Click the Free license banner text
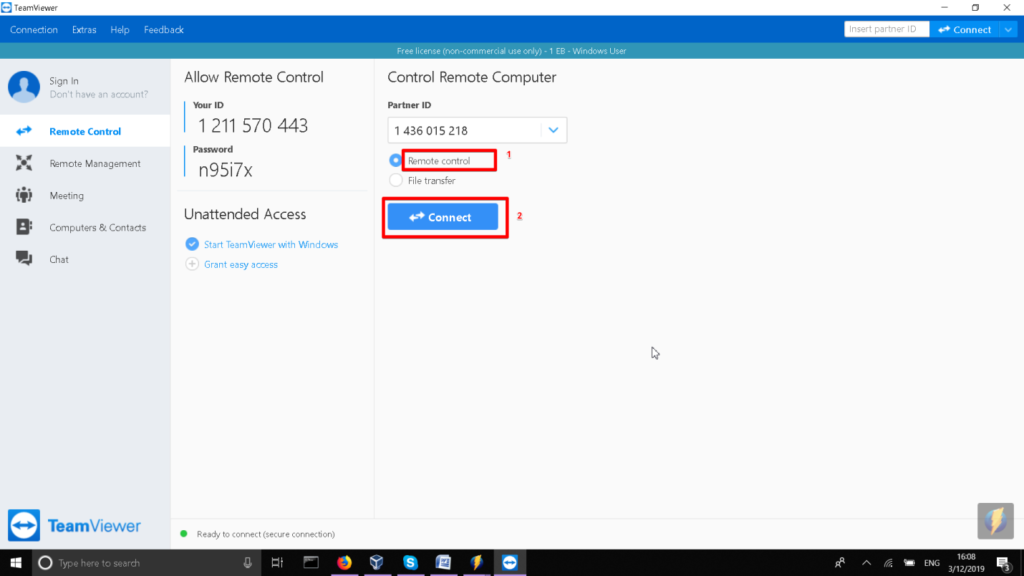1024x576 pixels. pyautogui.click(x=511, y=51)
